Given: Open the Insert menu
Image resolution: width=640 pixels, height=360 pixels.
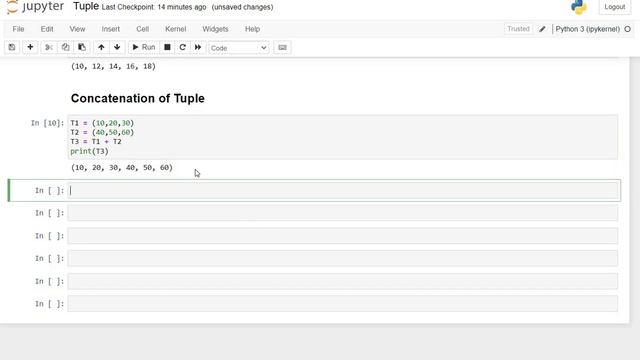Looking at the screenshot, I should click(x=111, y=29).
